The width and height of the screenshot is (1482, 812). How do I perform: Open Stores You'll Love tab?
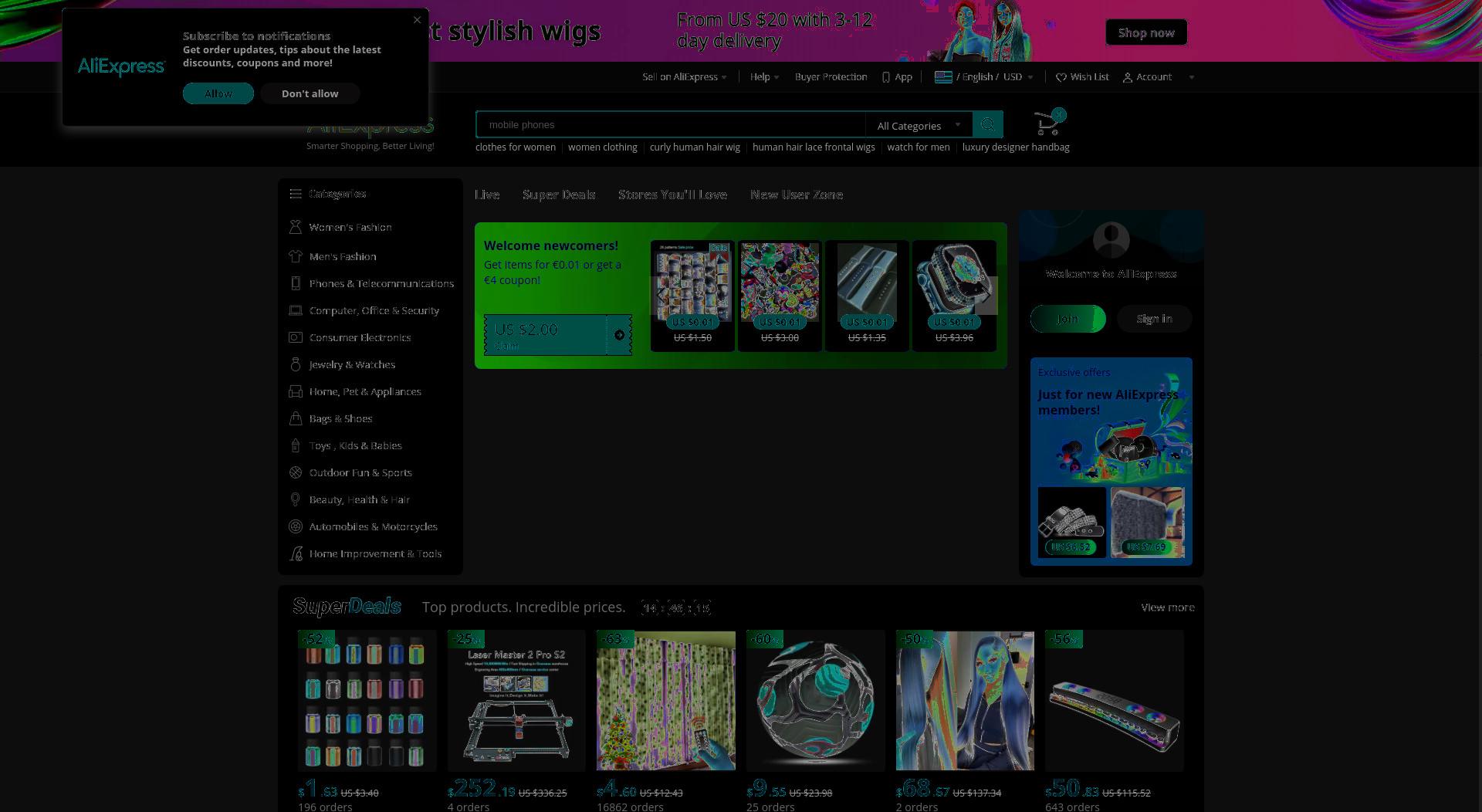(x=672, y=195)
